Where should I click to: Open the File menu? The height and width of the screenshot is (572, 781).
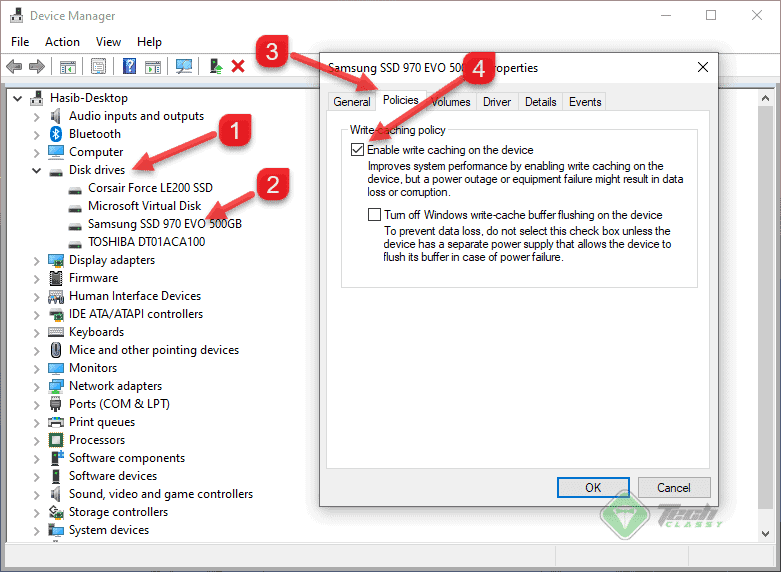coord(20,42)
